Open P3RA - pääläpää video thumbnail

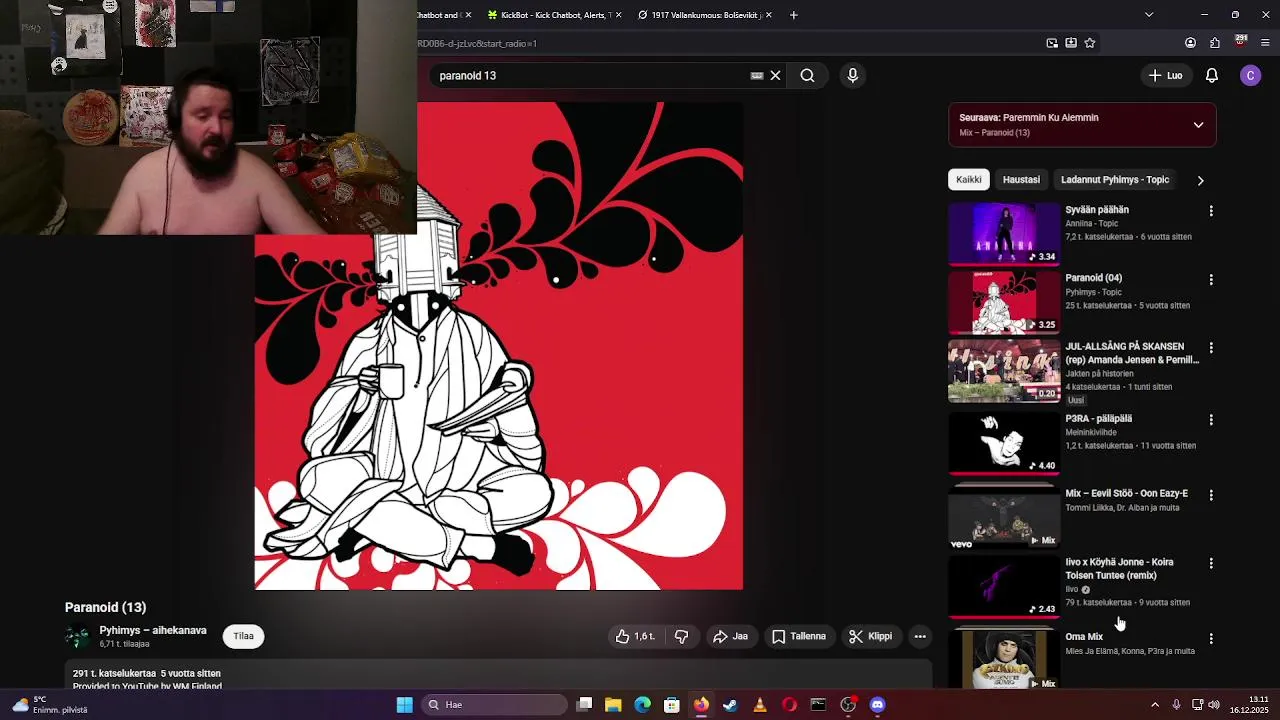(1004, 443)
